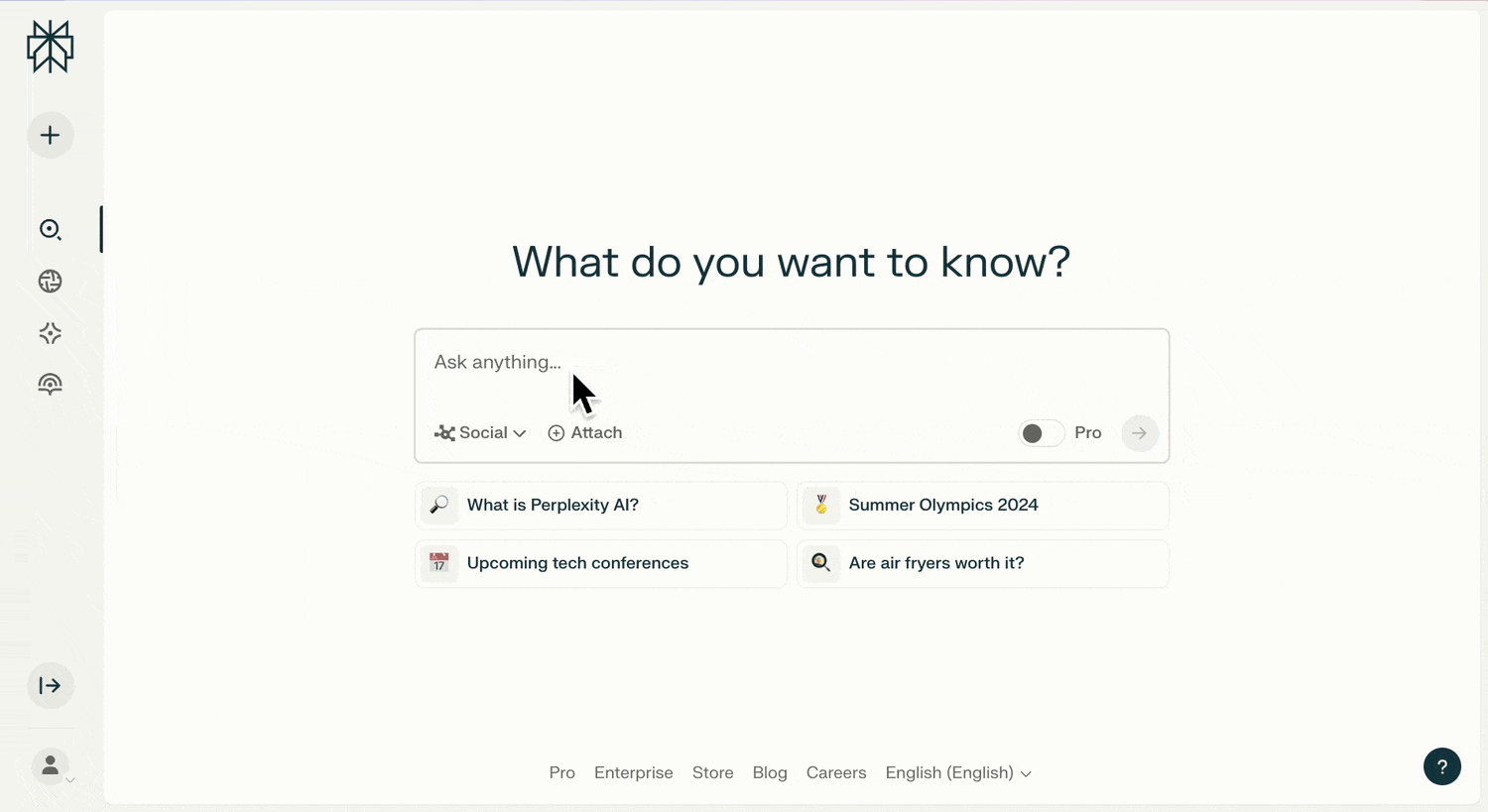Select 'What is Perplexity AI?' suggestion

(x=600, y=506)
